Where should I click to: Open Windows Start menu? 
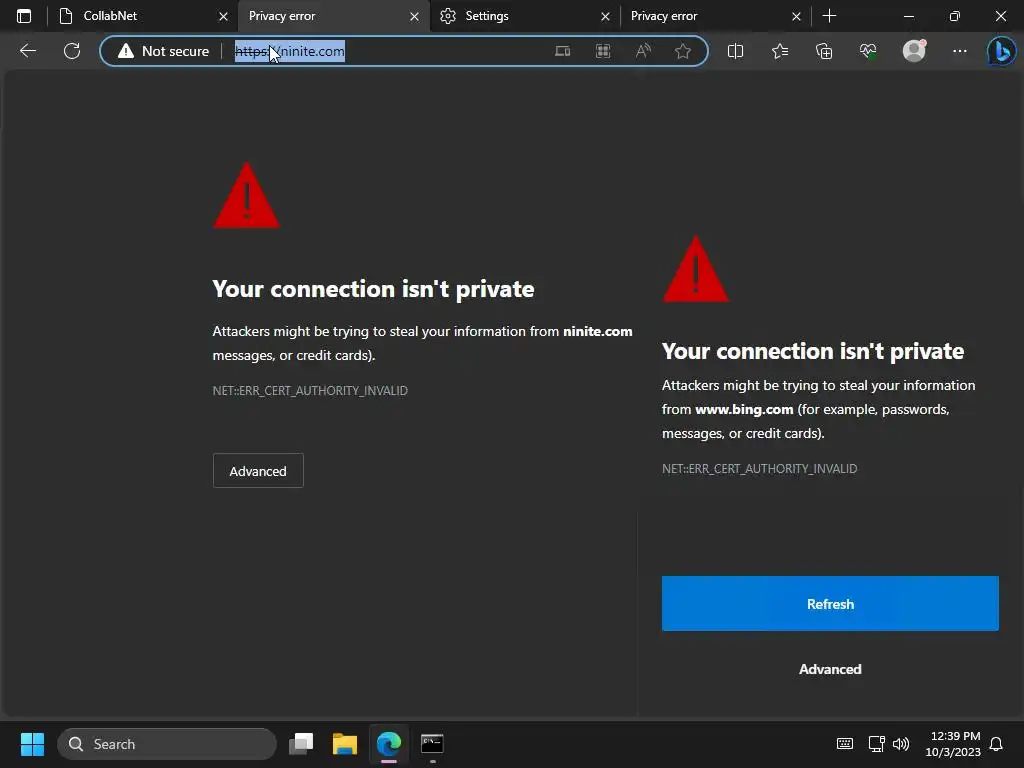pos(32,744)
